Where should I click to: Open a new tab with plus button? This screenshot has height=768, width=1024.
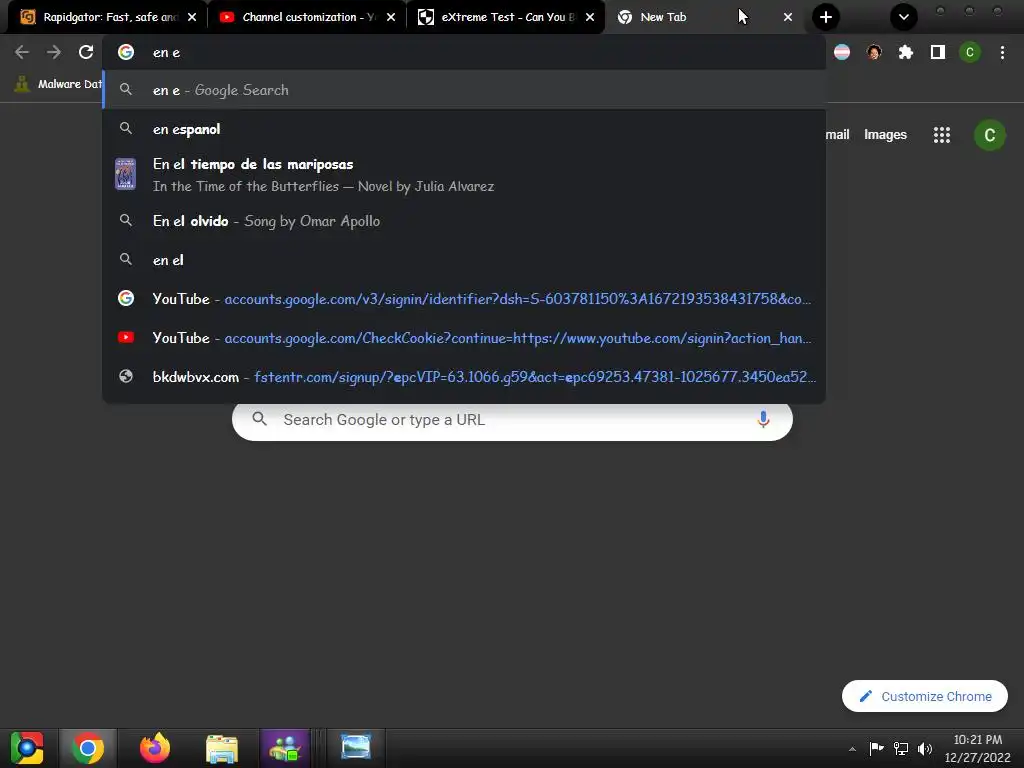(x=825, y=17)
